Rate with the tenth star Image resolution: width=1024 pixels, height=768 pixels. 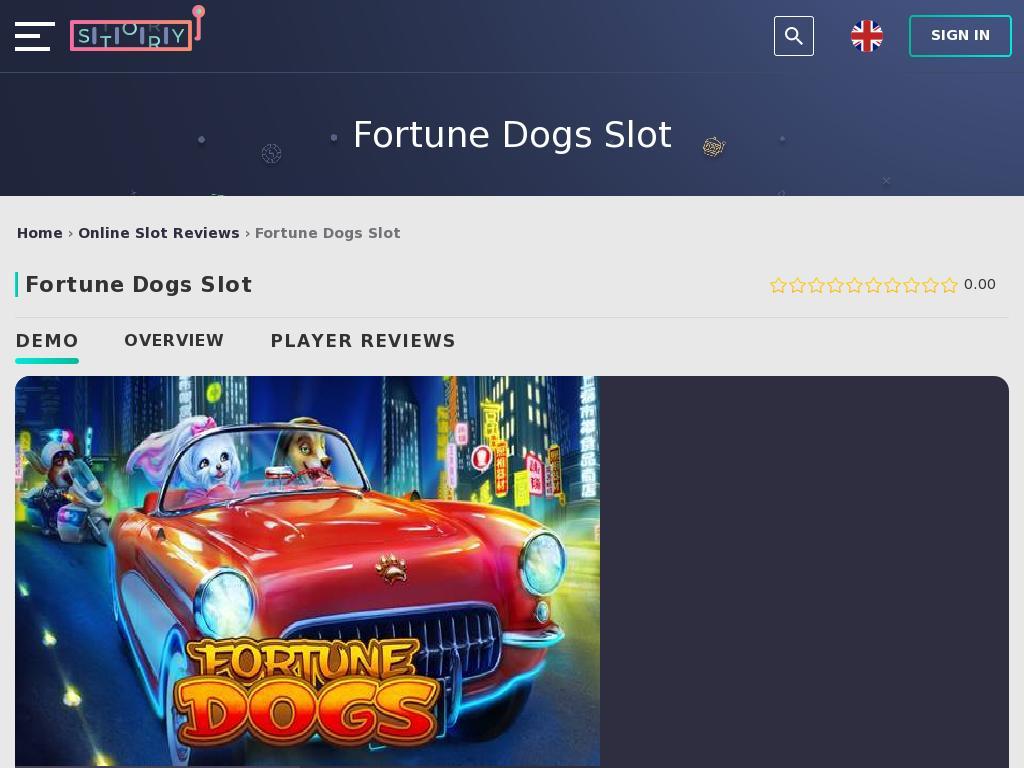[950, 285]
